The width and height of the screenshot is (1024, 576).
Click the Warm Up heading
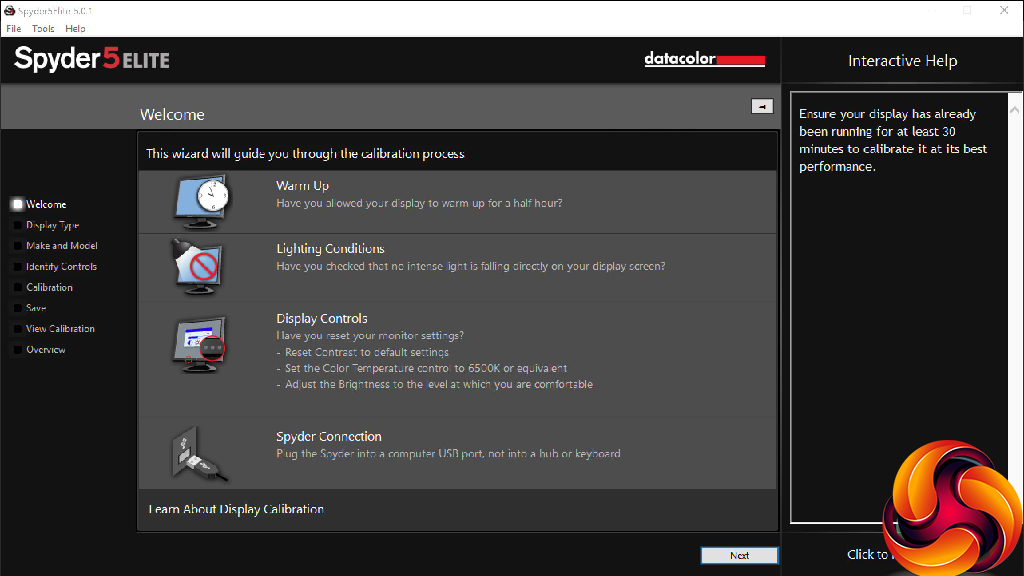pyautogui.click(x=302, y=185)
